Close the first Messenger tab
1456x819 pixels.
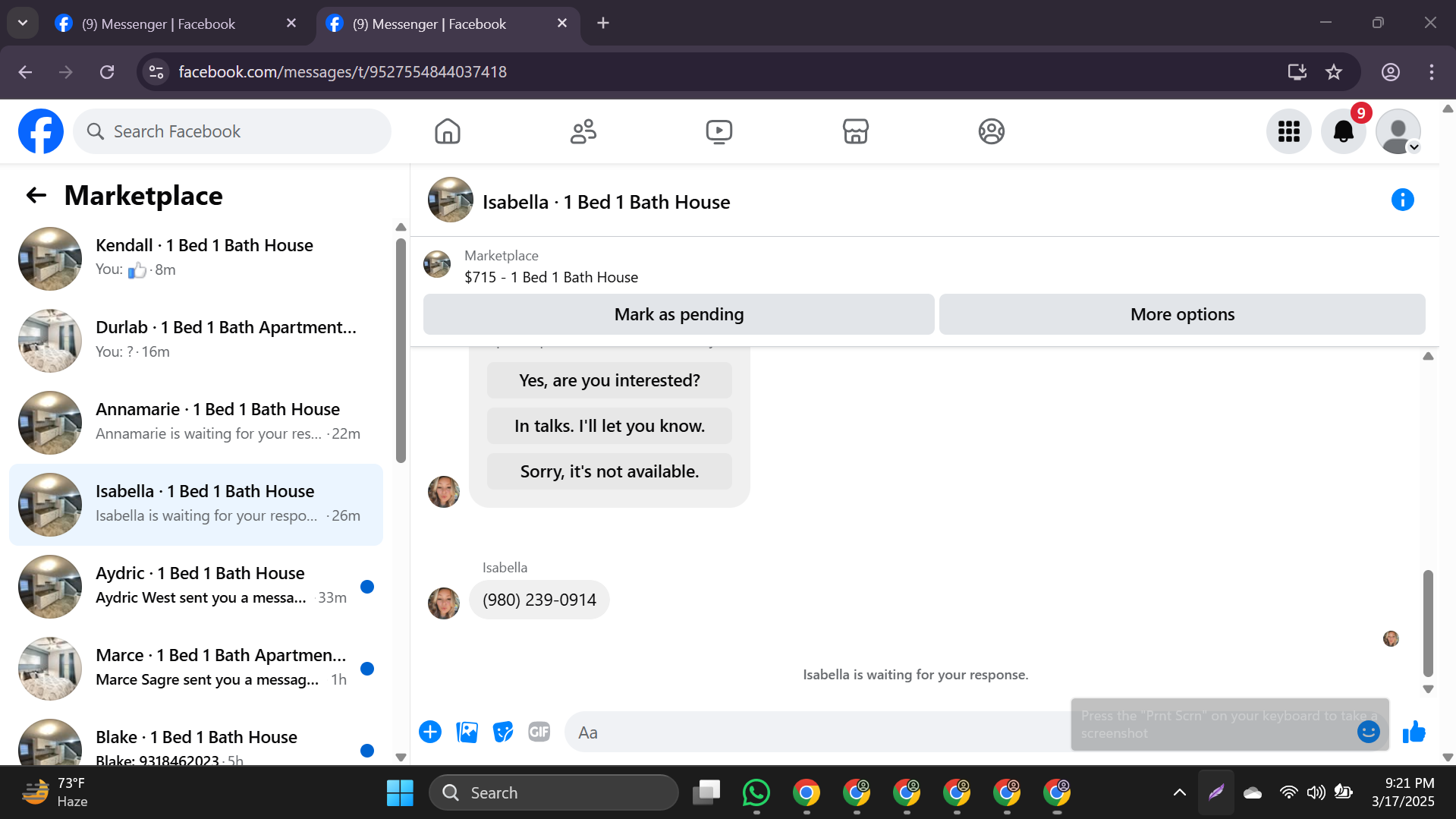tap(291, 24)
